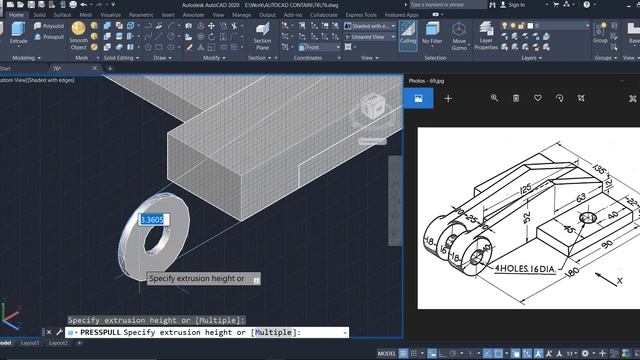This screenshot has width=640, height=360.
Task: Switch to the Surface ribbon tab
Action: click(62, 15)
